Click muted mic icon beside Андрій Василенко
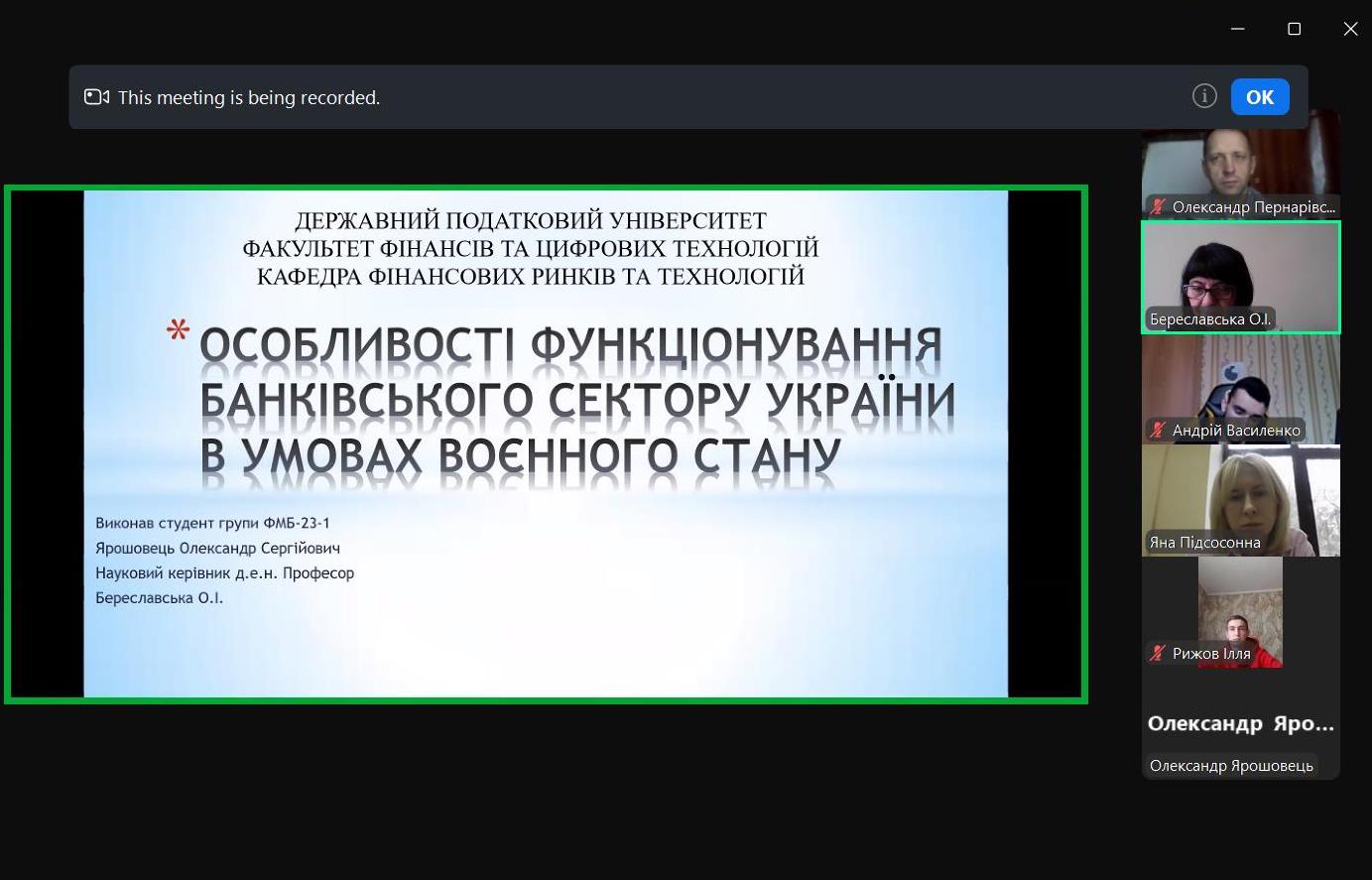1372x880 pixels. pos(1158,431)
